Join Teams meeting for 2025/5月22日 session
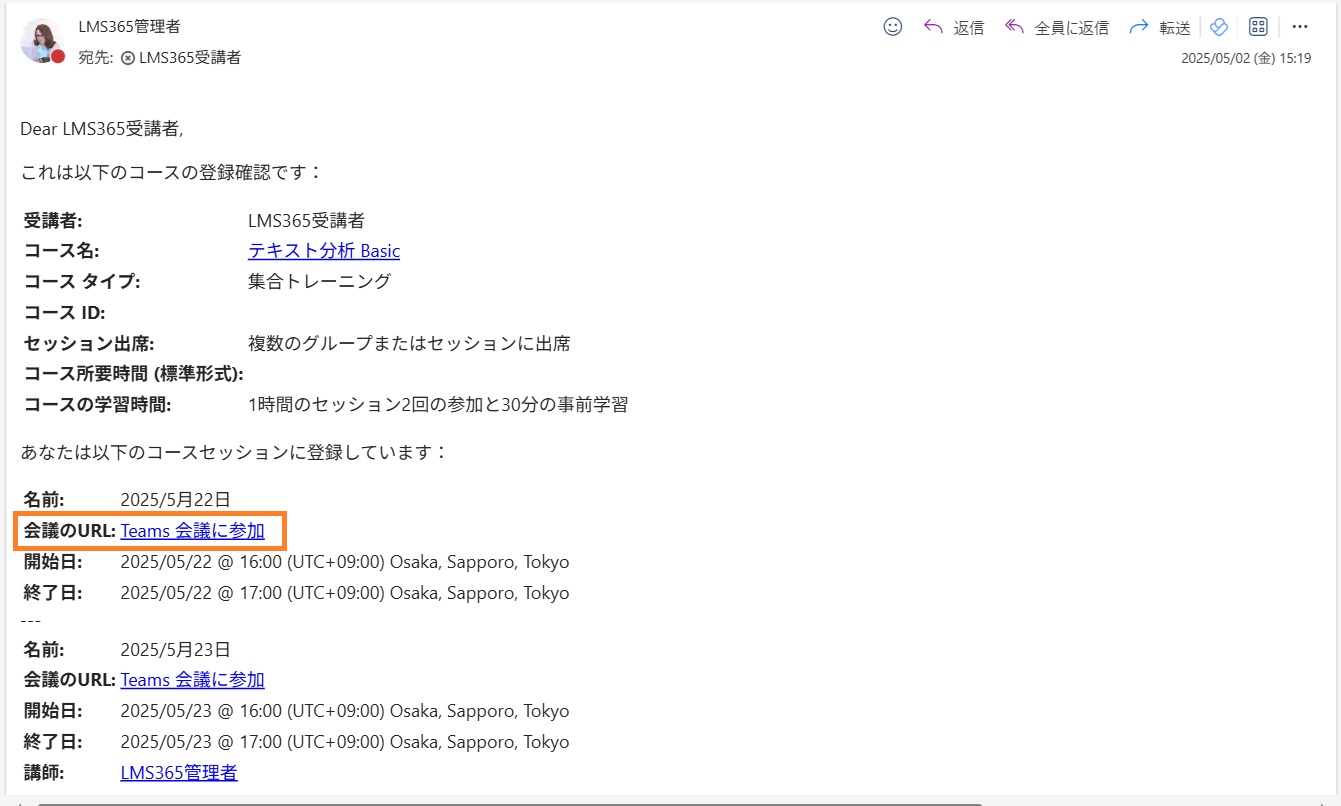Screen dimensions: 1341x806 (192, 531)
